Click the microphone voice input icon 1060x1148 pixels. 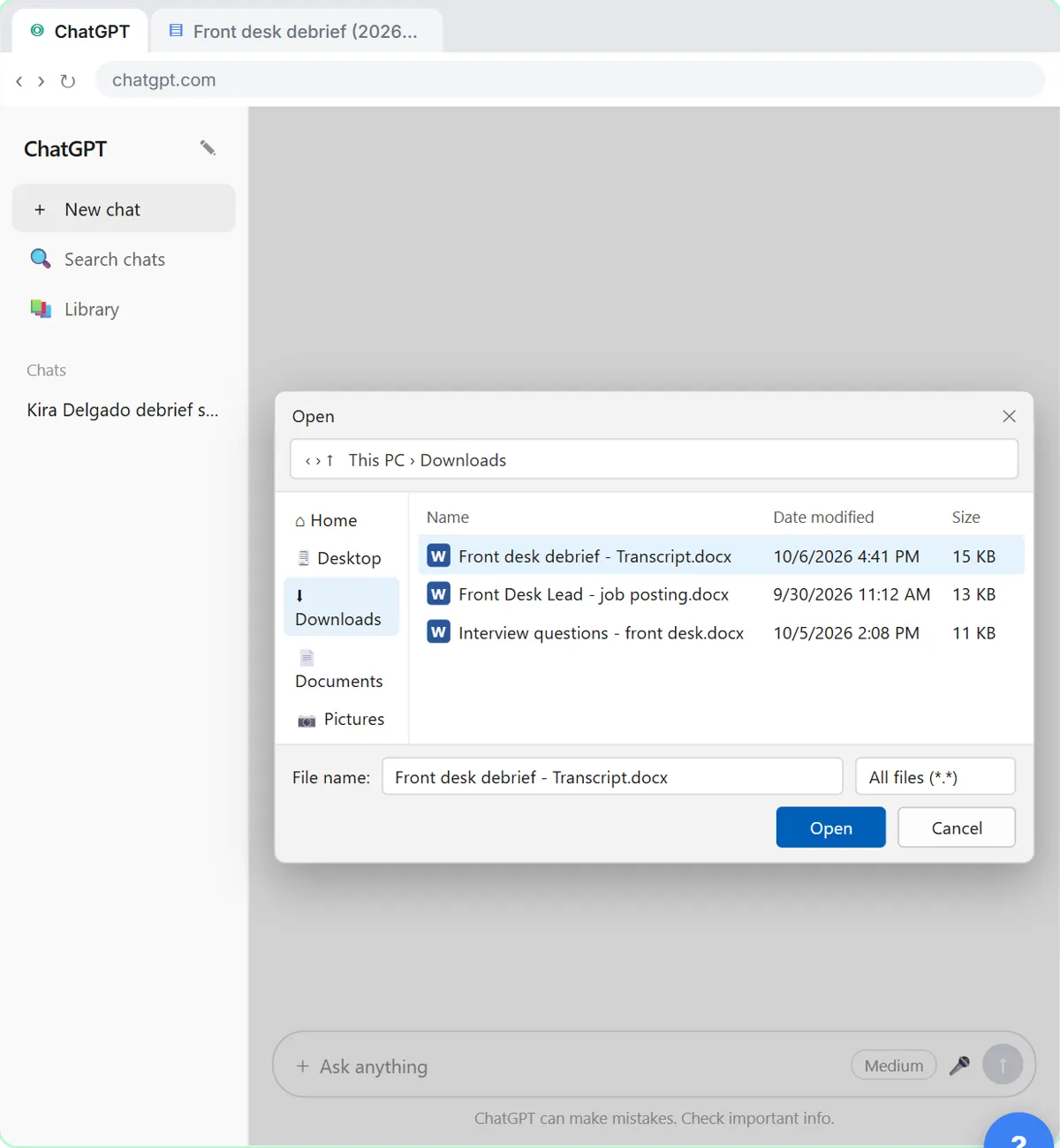coord(959,1066)
